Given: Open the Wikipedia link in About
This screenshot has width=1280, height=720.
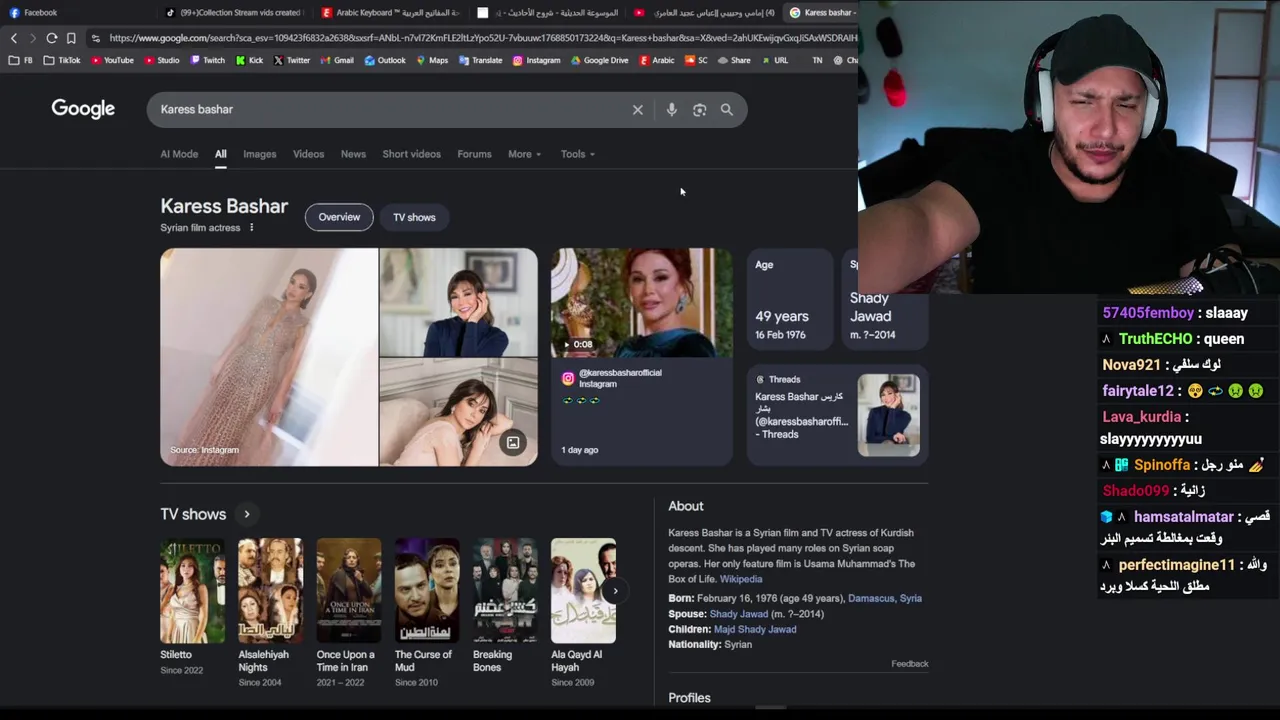Looking at the screenshot, I should (741, 579).
